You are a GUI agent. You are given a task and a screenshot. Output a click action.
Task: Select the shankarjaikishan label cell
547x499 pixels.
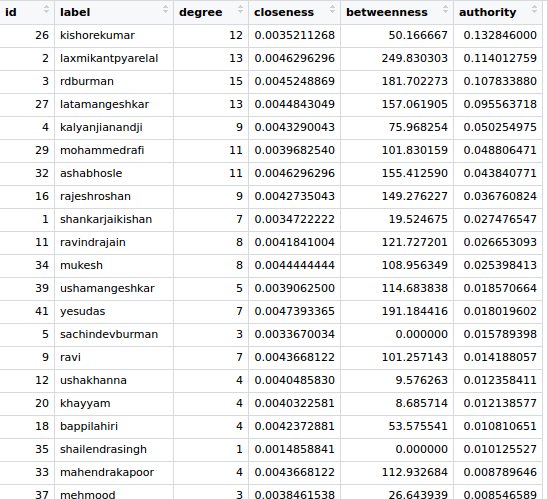coord(114,219)
